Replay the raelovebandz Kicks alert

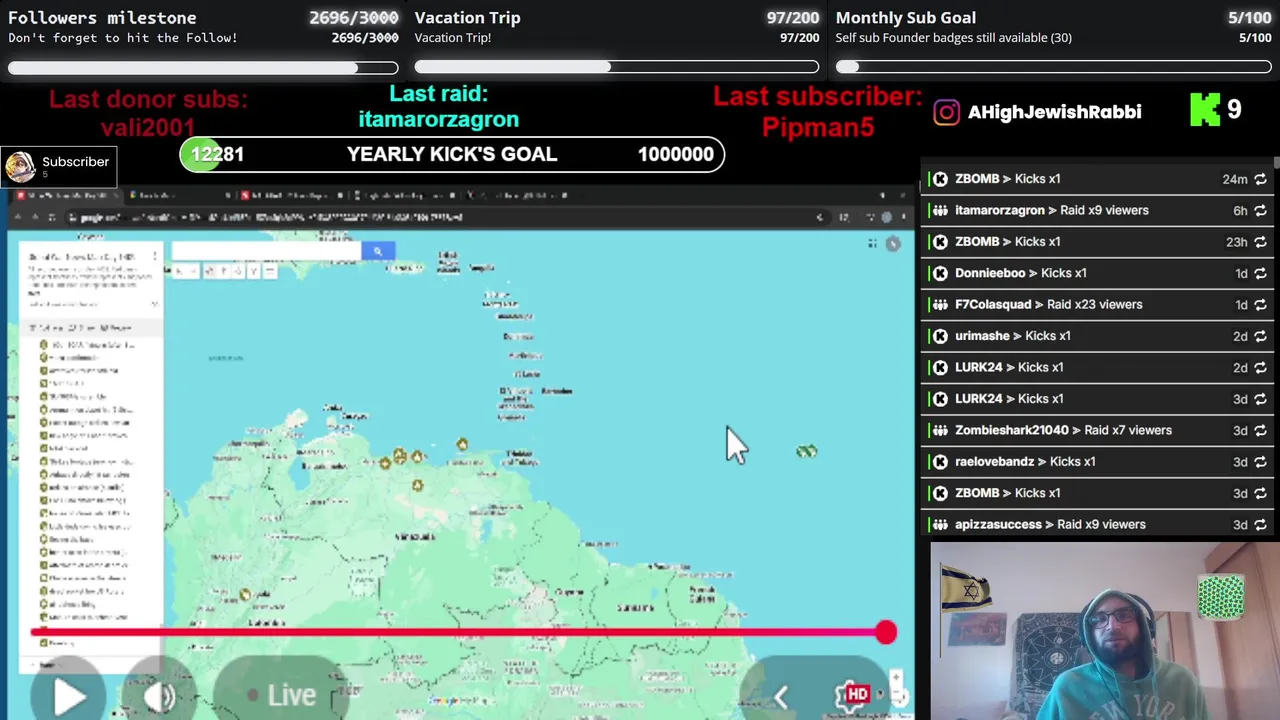pyautogui.click(x=1260, y=462)
